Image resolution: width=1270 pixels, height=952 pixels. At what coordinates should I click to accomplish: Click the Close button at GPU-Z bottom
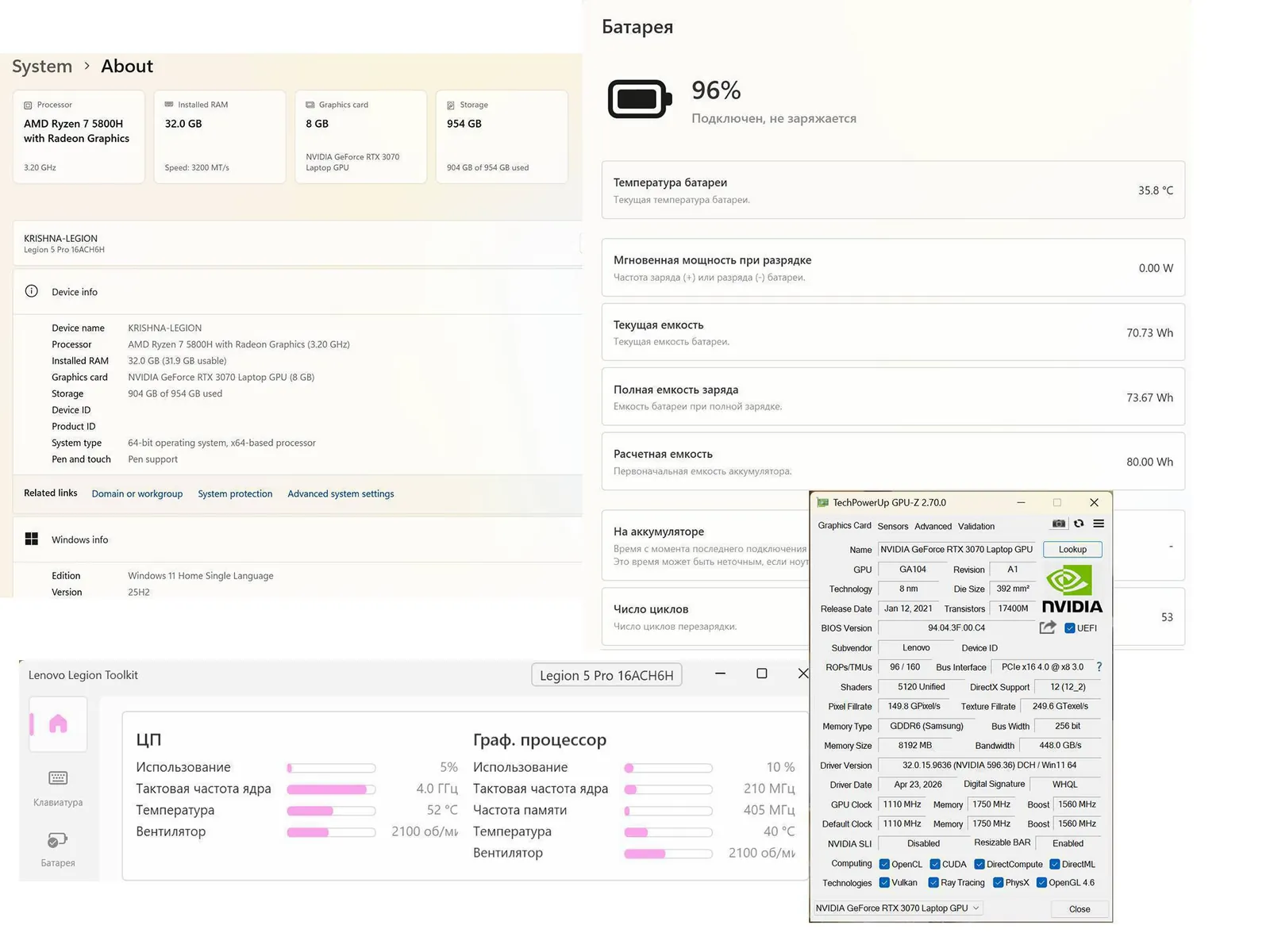tap(1079, 909)
